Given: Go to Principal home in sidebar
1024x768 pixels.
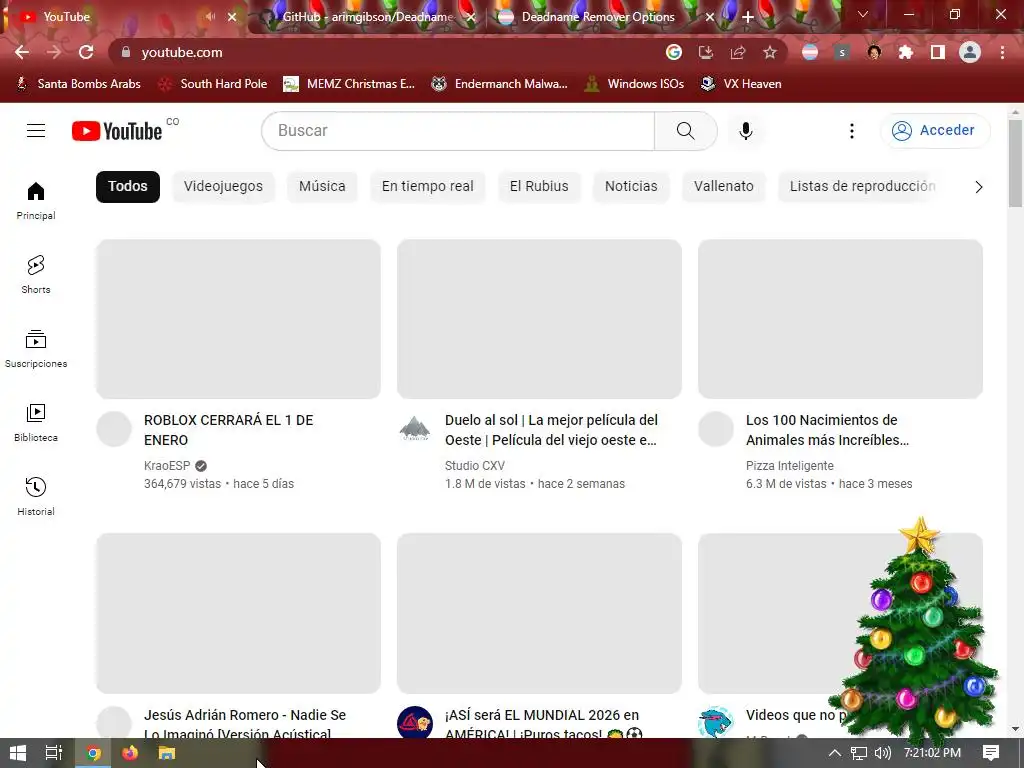Looking at the screenshot, I should pyautogui.click(x=36, y=200).
